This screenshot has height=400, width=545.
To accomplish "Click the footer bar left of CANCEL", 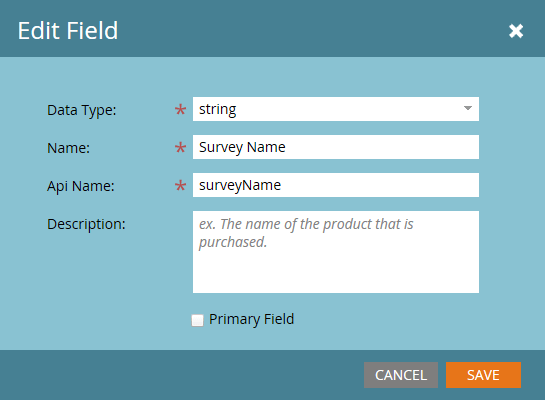I will pyautogui.click(x=181, y=375).
